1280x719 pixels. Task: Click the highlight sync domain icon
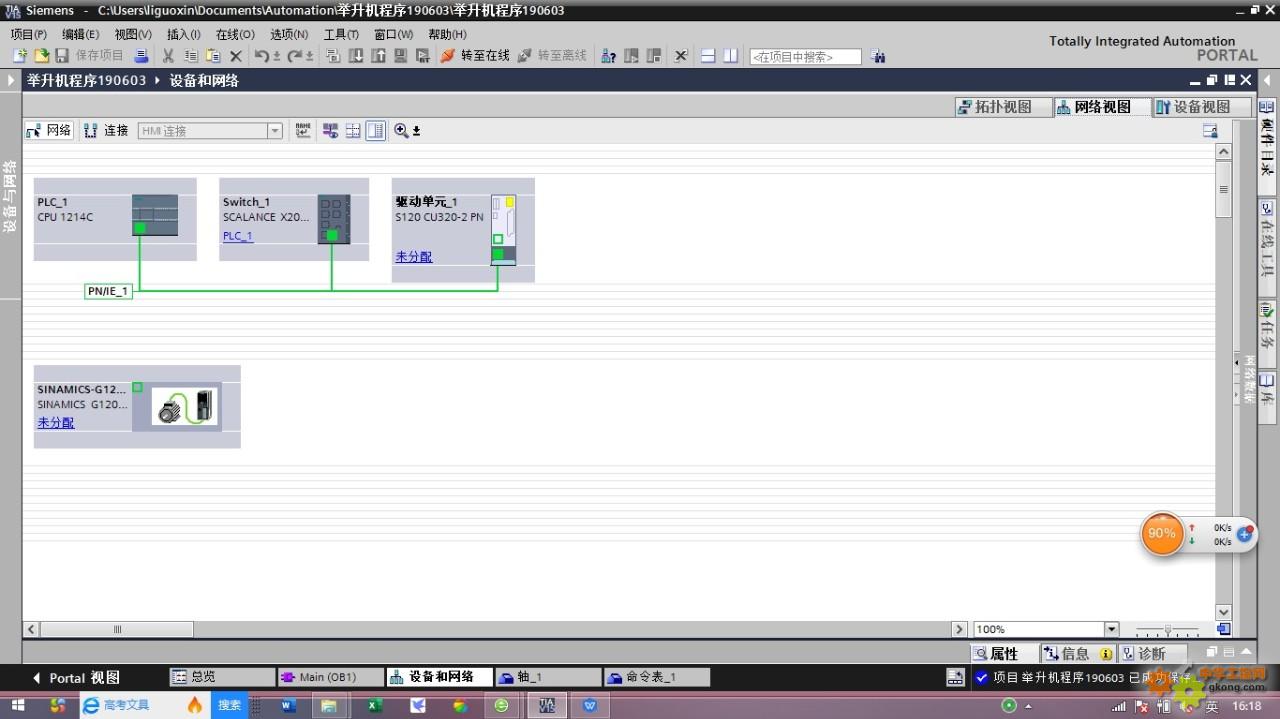tap(331, 130)
